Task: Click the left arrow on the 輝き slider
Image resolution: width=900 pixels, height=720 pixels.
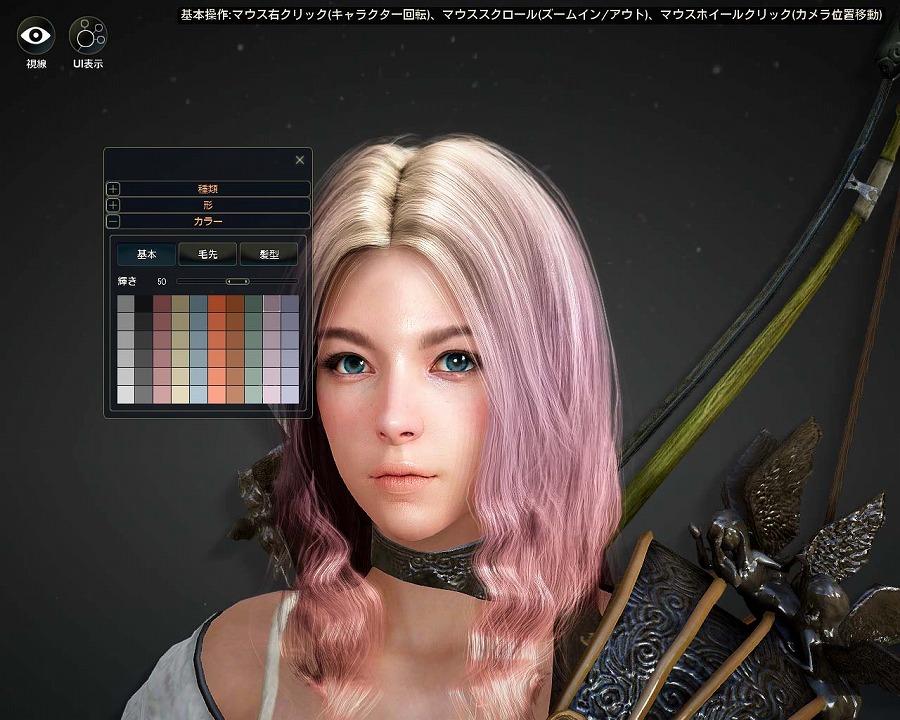Action: (x=228, y=281)
